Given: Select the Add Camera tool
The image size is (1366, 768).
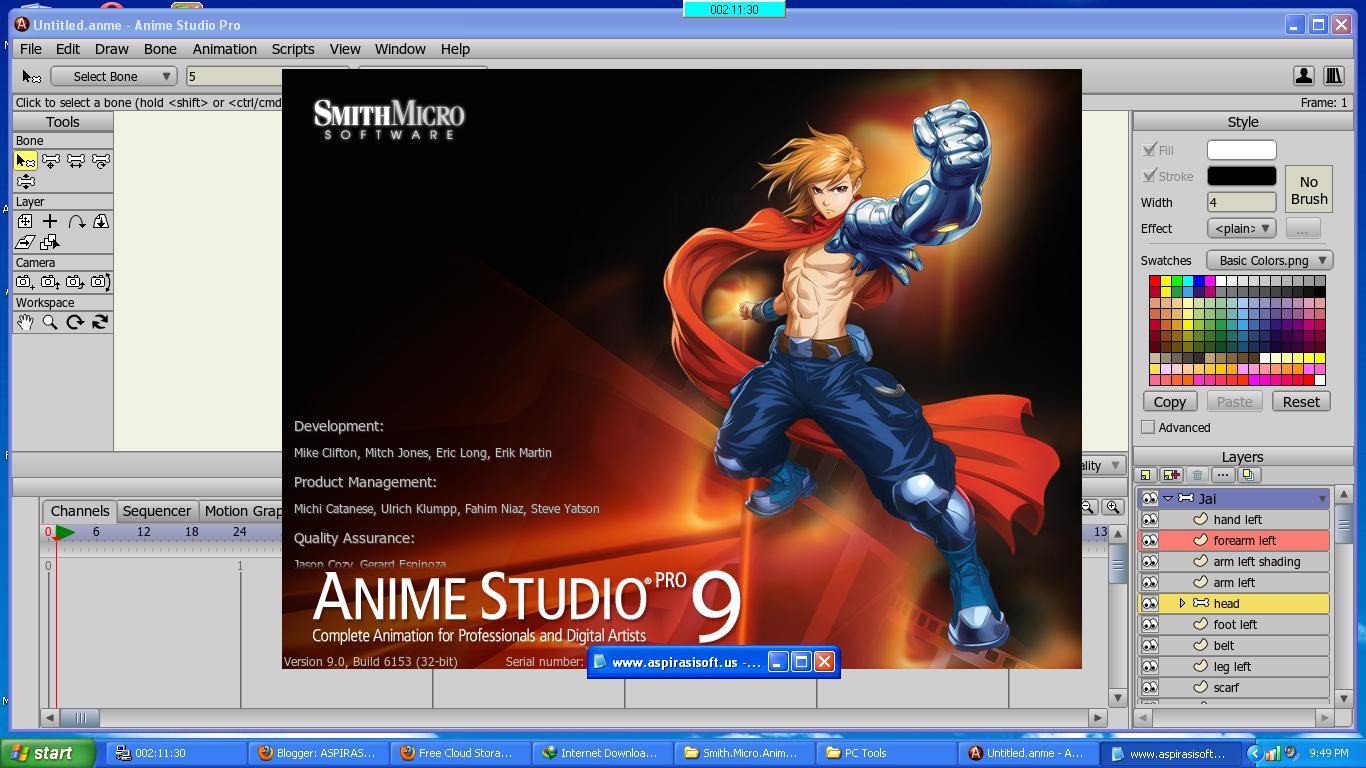Looking at the screenshot, I should (x=24, y=282).
